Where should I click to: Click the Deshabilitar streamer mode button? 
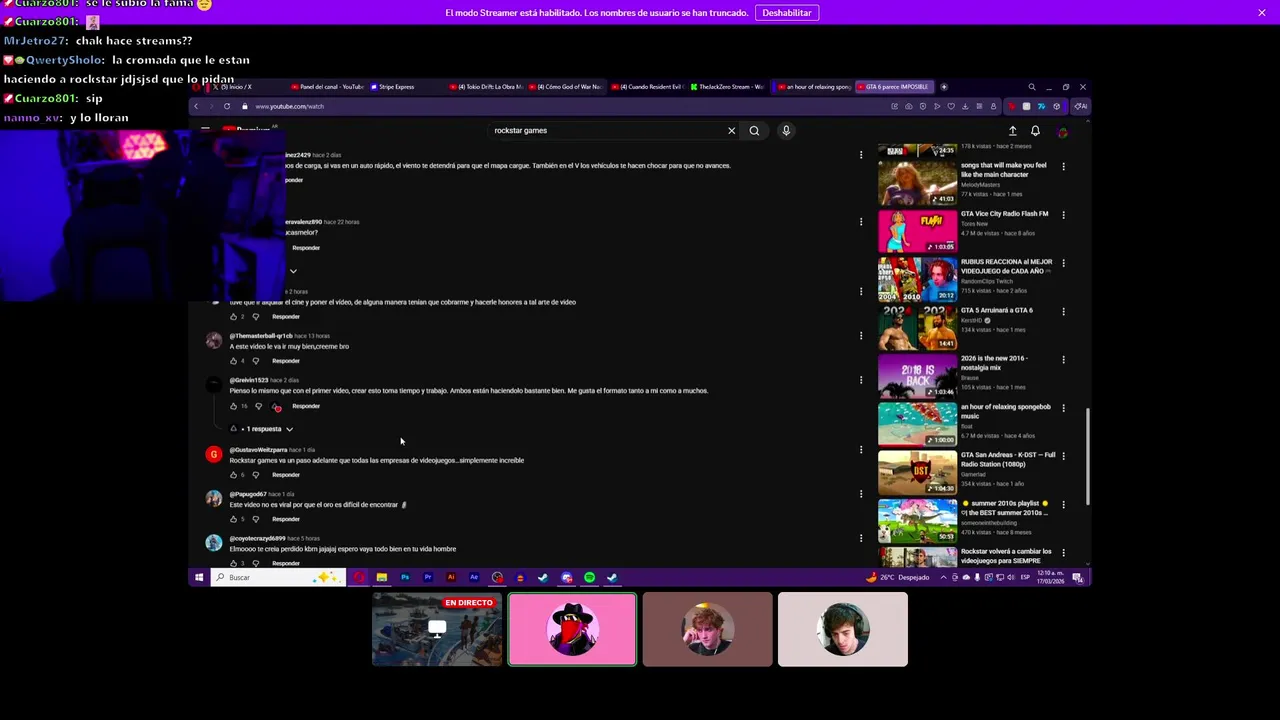point(787,13)
